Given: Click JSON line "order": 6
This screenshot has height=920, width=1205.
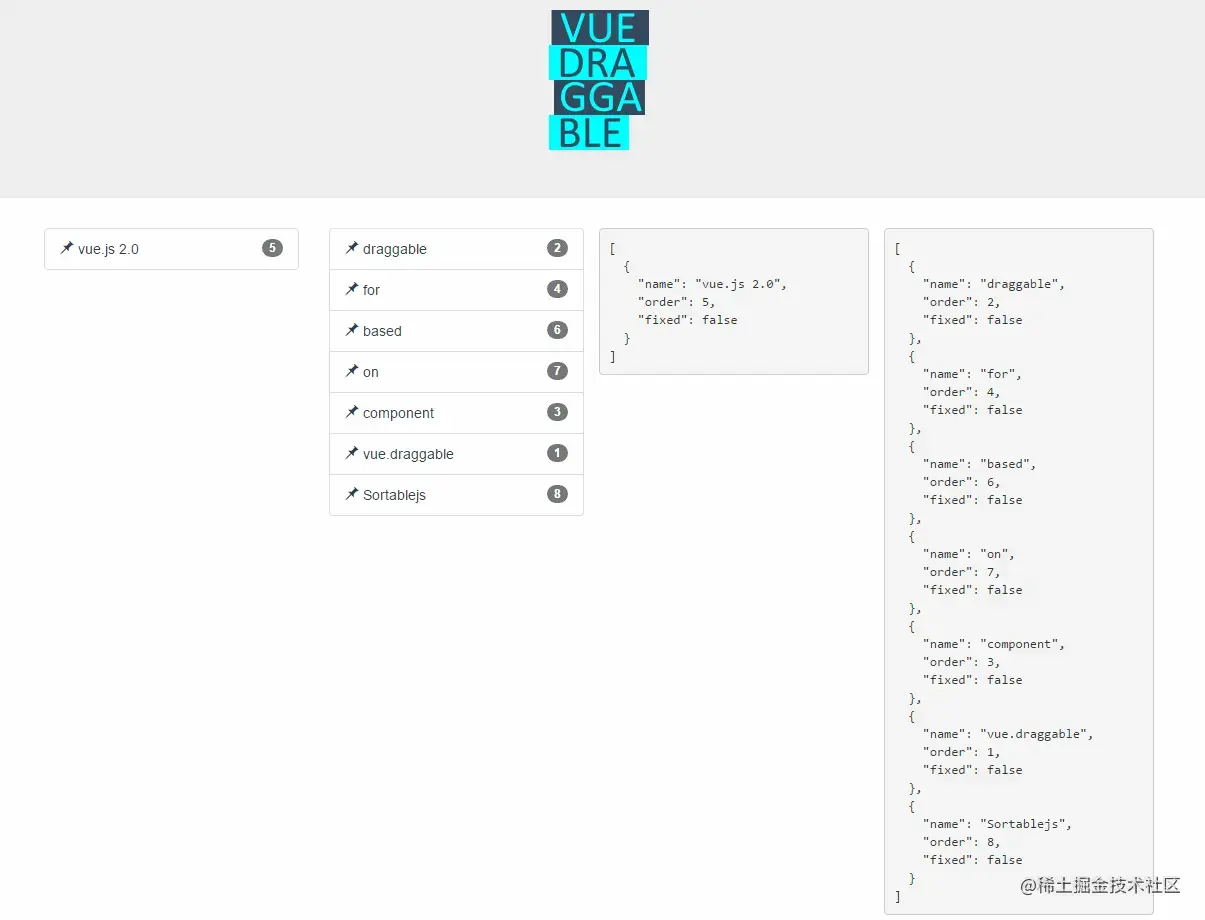Looking at the screenshot, I should coord(962,482).
